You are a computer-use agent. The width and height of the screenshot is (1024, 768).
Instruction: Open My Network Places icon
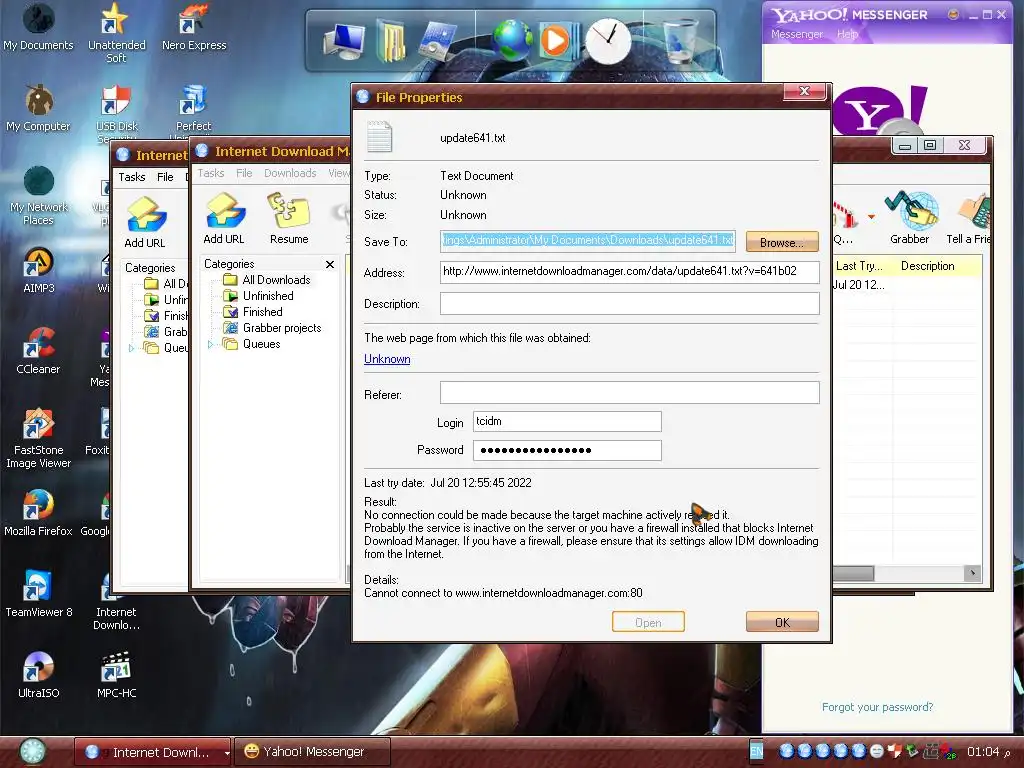click(x=38, y=196)
